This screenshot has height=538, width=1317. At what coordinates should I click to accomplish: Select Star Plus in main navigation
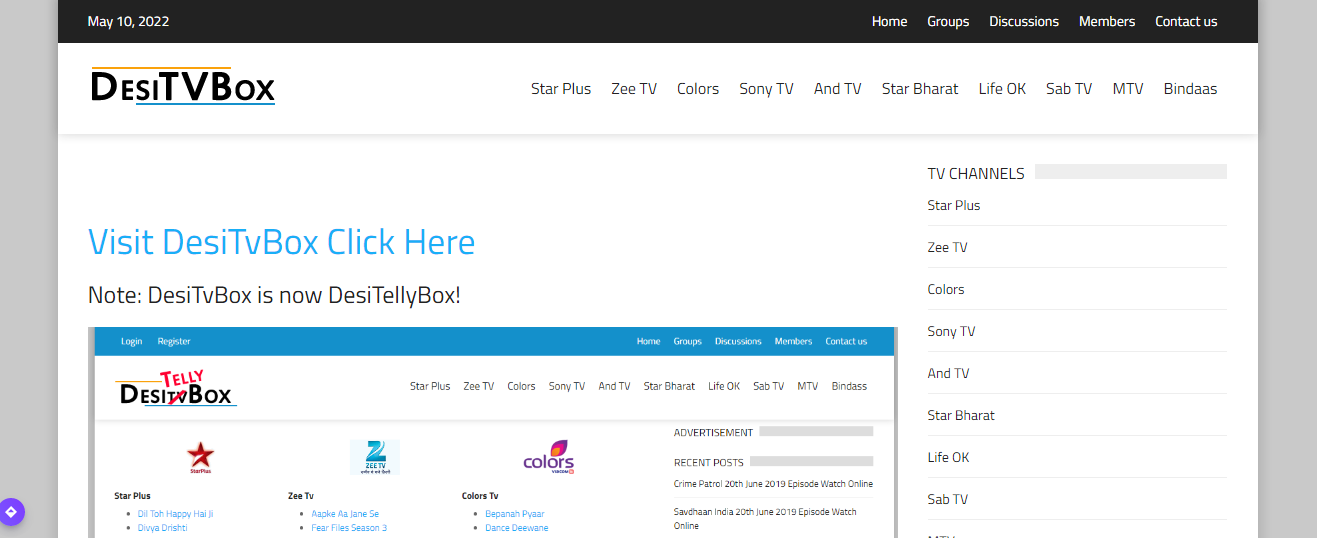[561, 88]
